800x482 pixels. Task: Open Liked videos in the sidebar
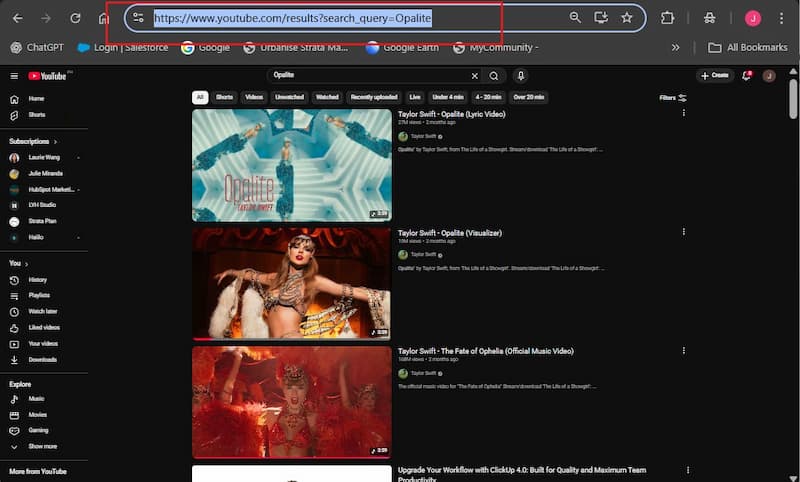pos(44,328)
